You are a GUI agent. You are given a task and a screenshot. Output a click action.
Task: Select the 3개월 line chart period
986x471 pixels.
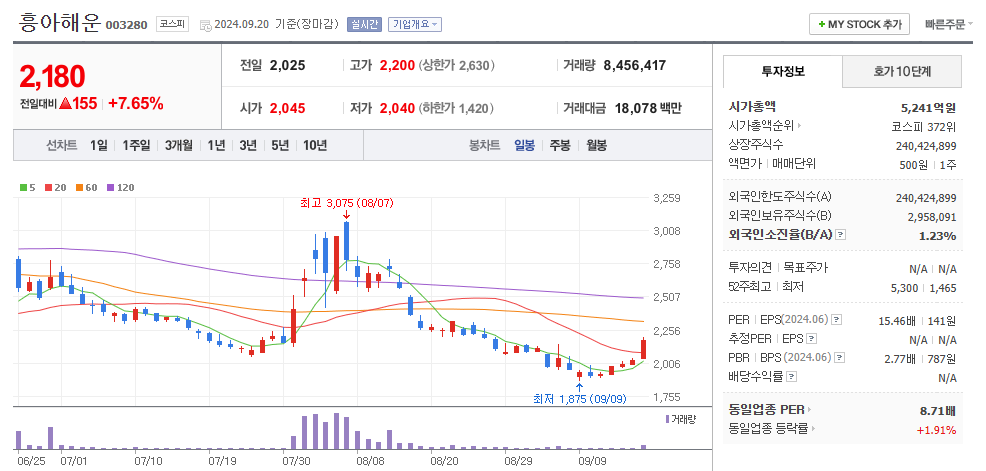click(179, 145)
